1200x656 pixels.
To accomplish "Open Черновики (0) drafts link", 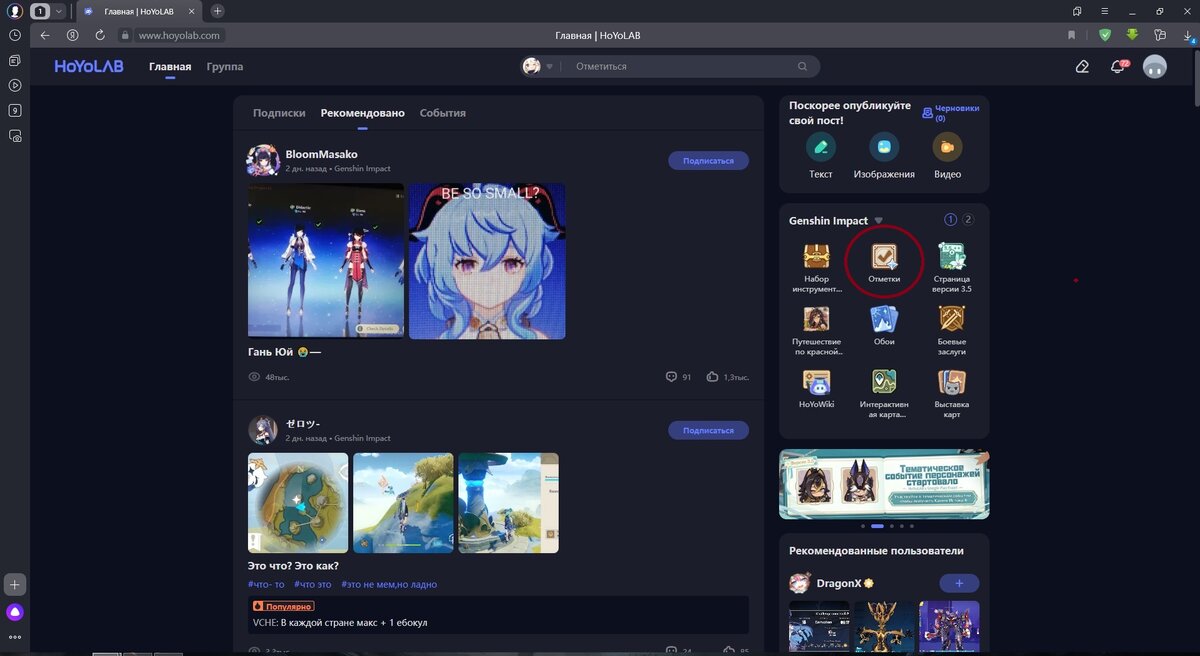I will [x=951, y=113].
